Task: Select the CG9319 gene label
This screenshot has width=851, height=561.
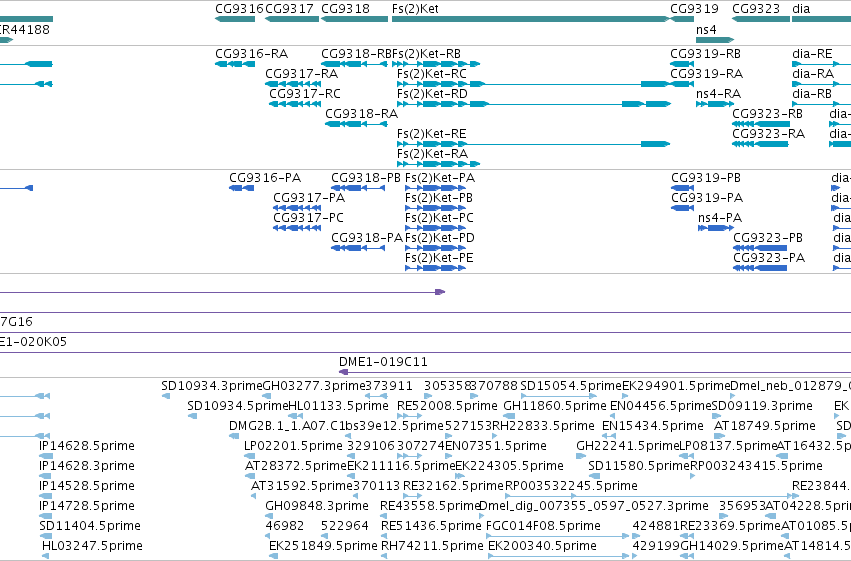Action: (x=694, y=9)
